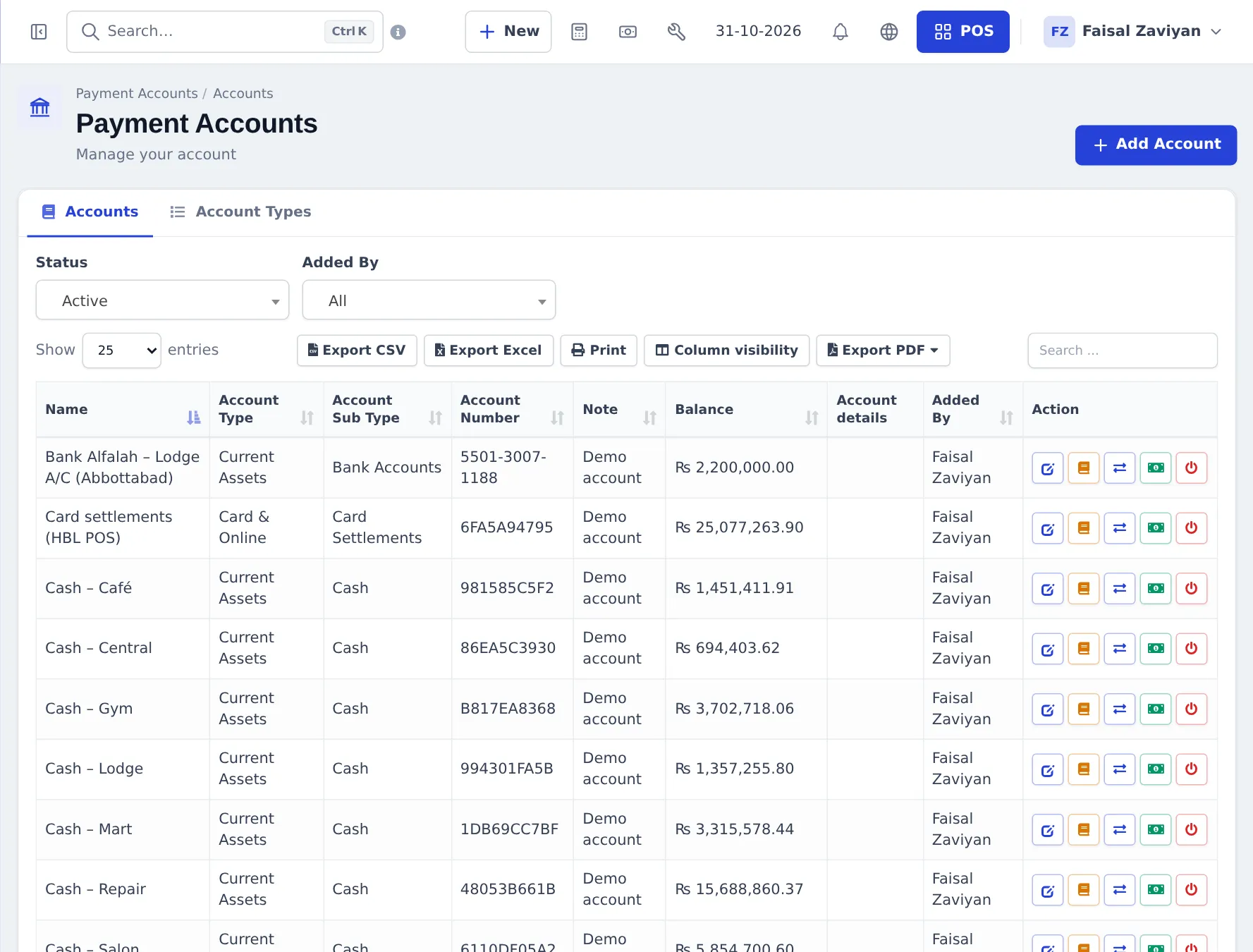The image size is (1253, 952).
Task: Focus the top global Search field
Action: (225, 32)
